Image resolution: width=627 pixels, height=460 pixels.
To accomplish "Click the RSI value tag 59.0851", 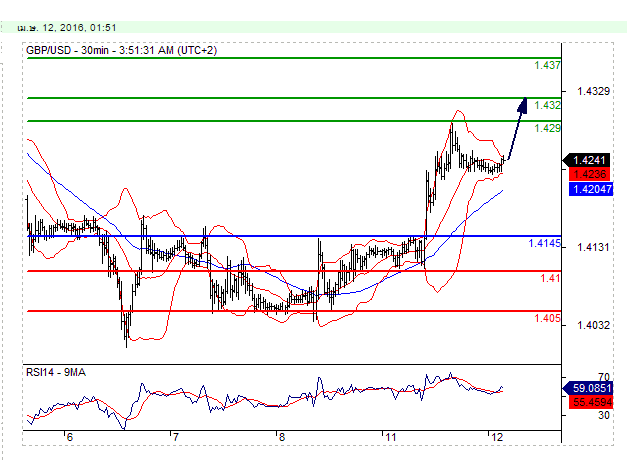I will (x=588, y=388).
